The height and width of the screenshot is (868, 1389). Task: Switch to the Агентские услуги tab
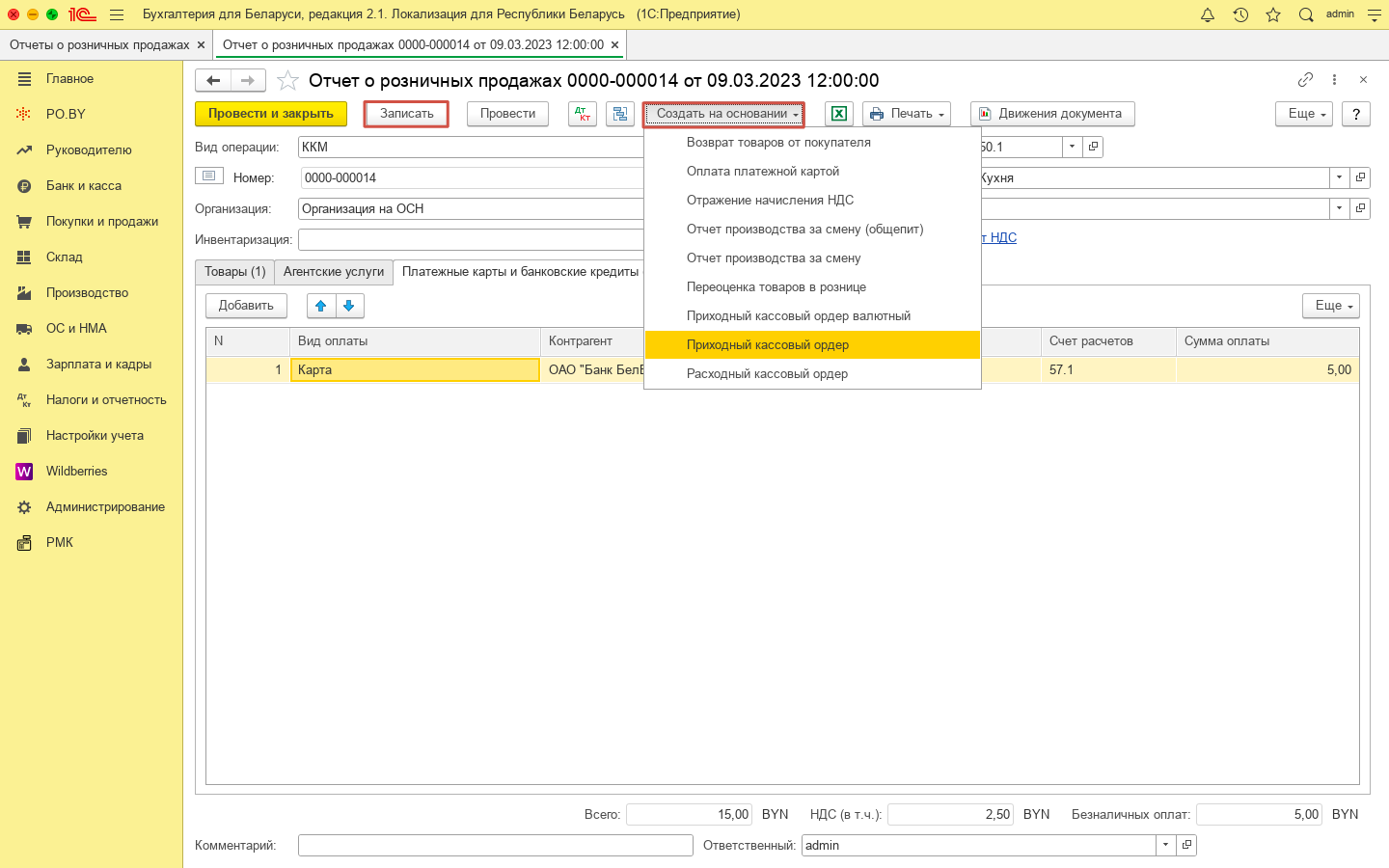(334, 272)
